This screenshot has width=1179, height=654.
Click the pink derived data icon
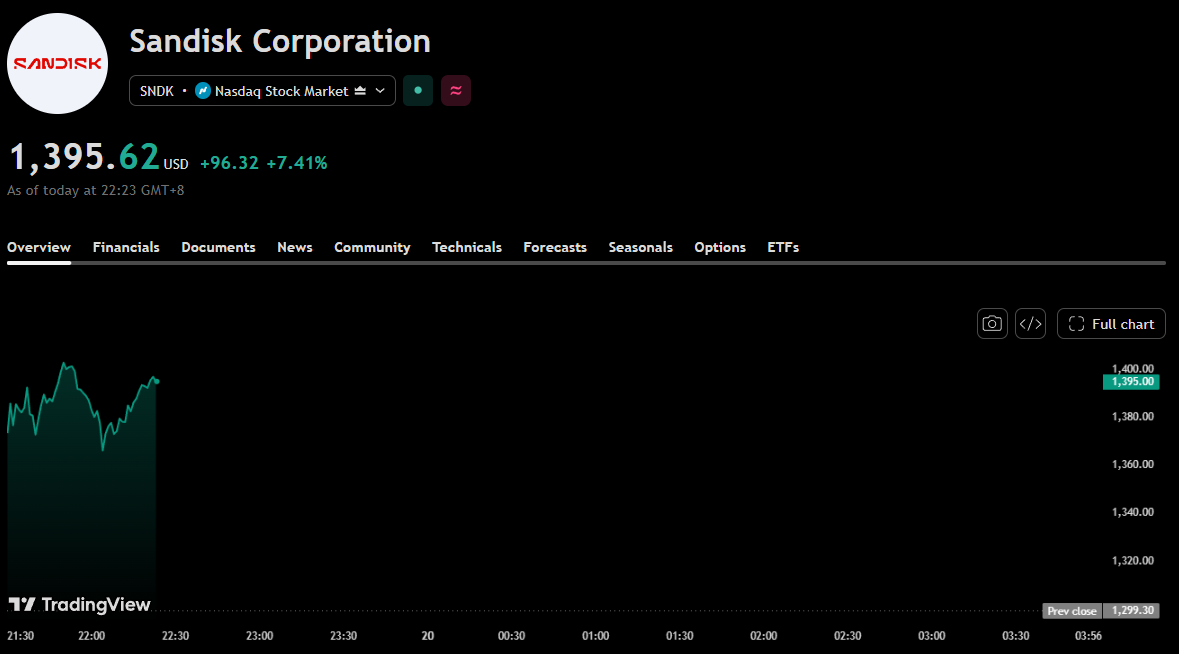click(x=456, y=91)
